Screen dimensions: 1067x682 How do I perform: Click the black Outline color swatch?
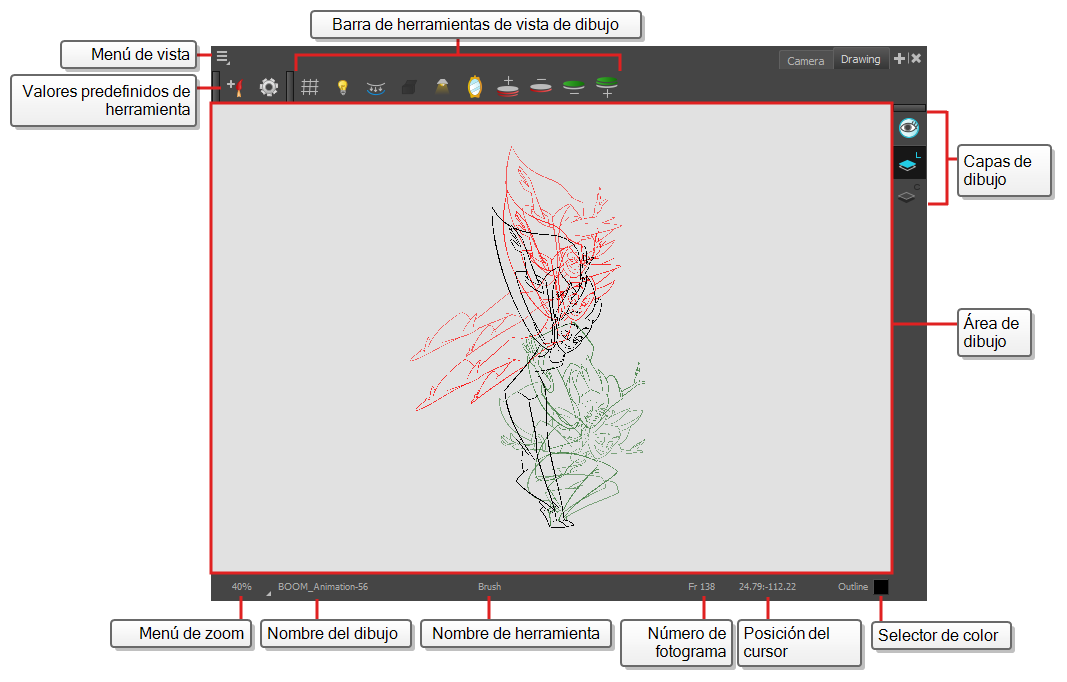click(881, 588)
